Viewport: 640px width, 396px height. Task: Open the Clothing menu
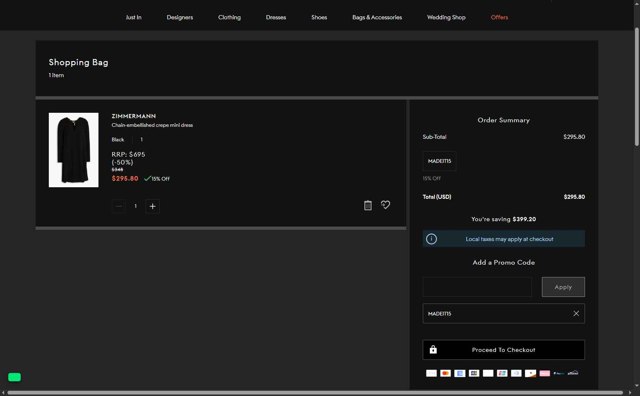point(229,17)
